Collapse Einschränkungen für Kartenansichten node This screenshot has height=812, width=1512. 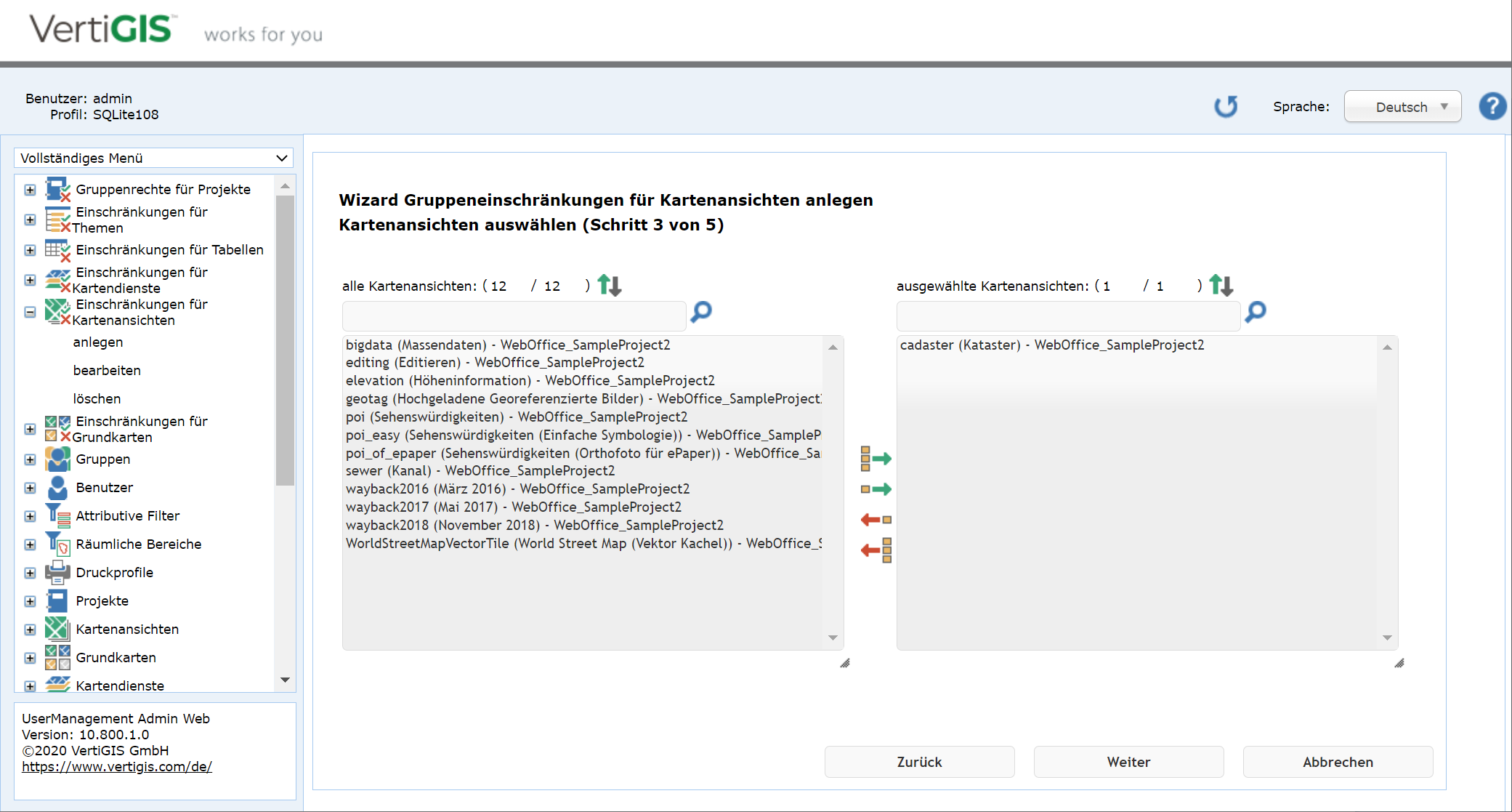point(30,312)
